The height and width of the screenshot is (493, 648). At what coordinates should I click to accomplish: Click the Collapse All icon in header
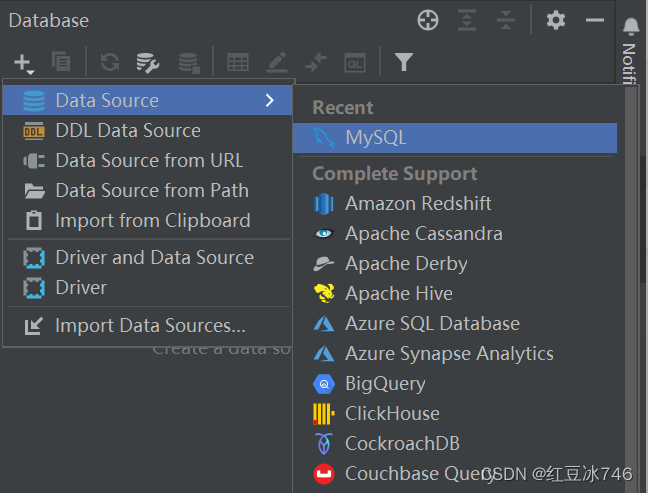[506, 20]
